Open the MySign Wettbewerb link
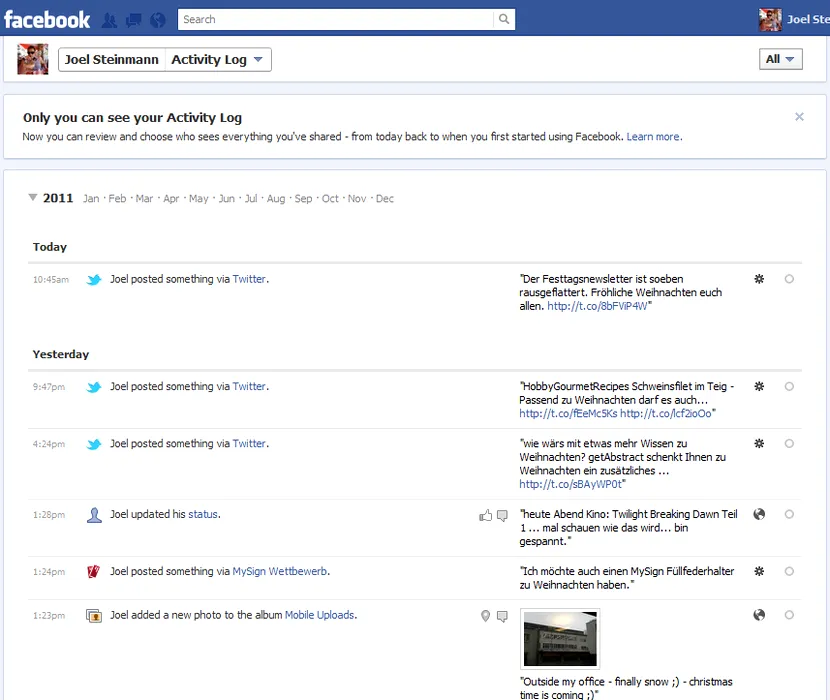Screen dimensions: 830x700 pyautogui.click(x=279, y=571)
